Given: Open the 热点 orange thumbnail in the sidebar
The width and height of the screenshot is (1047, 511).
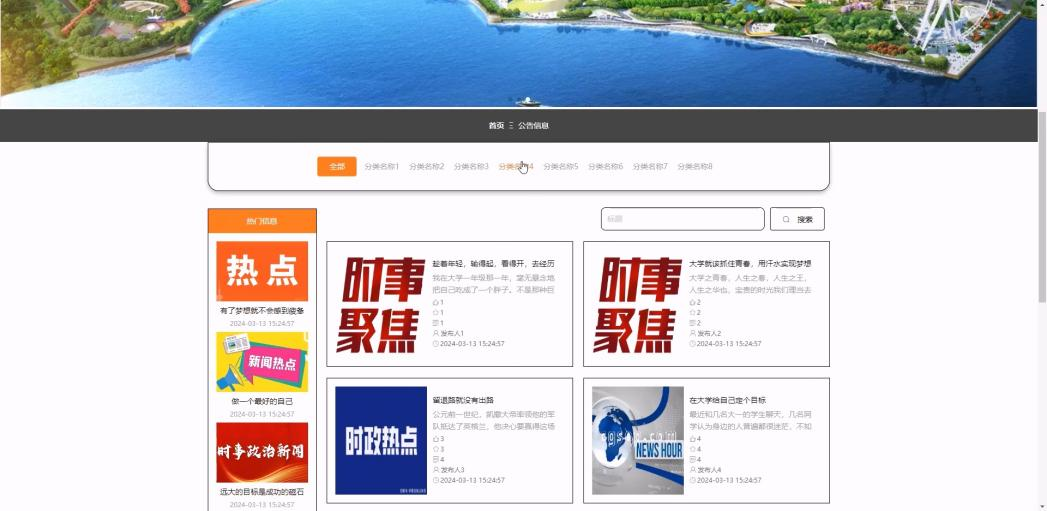Looking at the screenshot, I should pos(262,271).
